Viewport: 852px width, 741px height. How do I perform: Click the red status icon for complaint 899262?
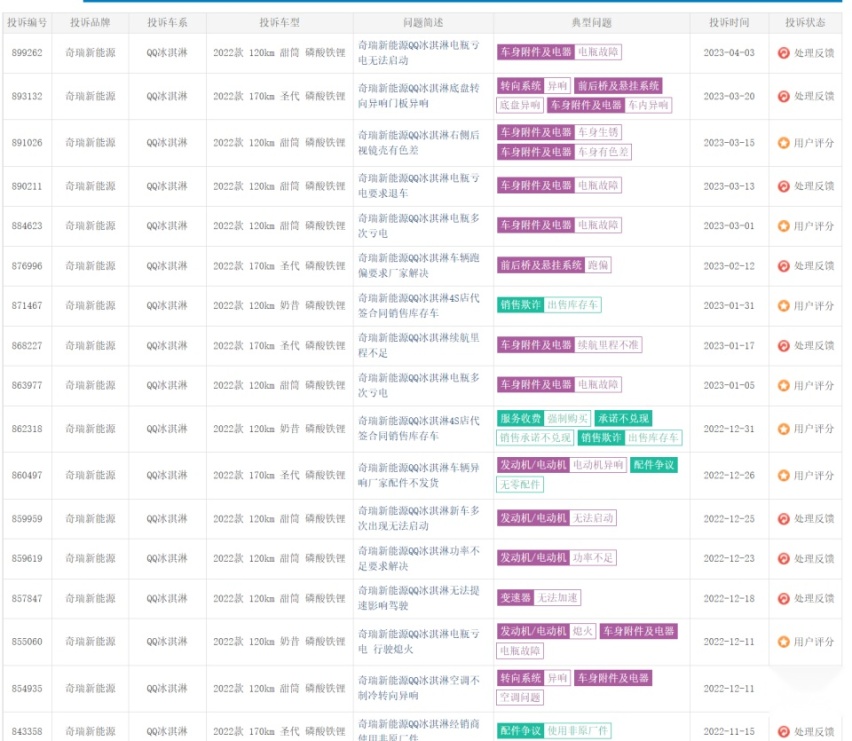(783, 53)
